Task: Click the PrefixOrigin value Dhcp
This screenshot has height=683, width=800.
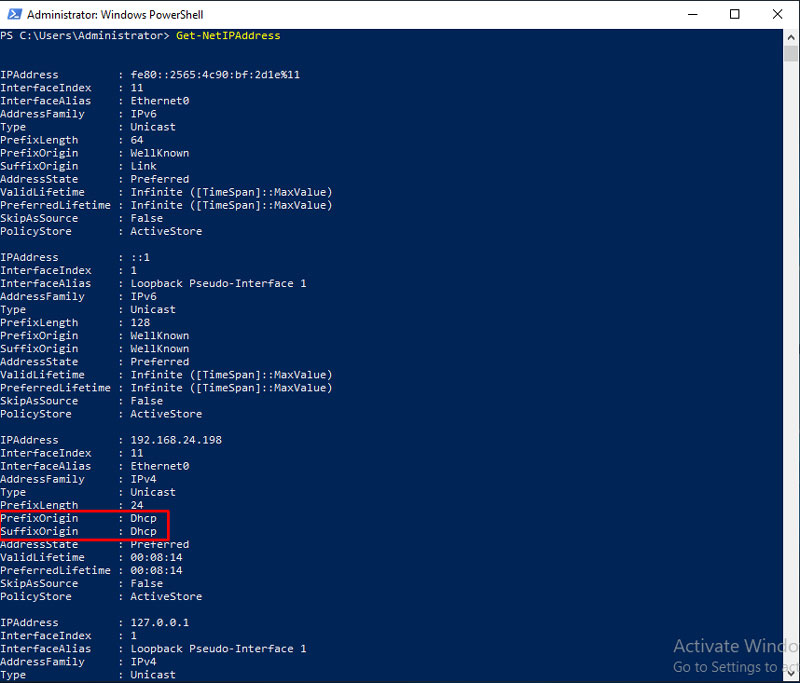Action: (x=143, y=518)
